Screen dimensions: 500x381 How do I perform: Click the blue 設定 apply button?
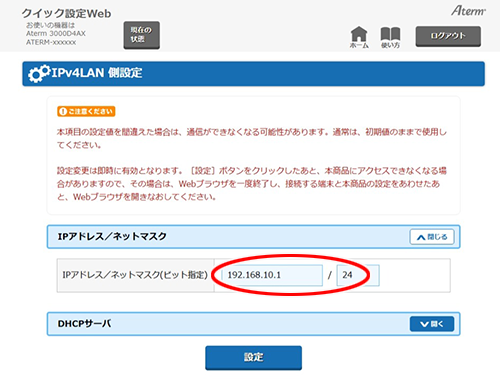pos(253,357)
